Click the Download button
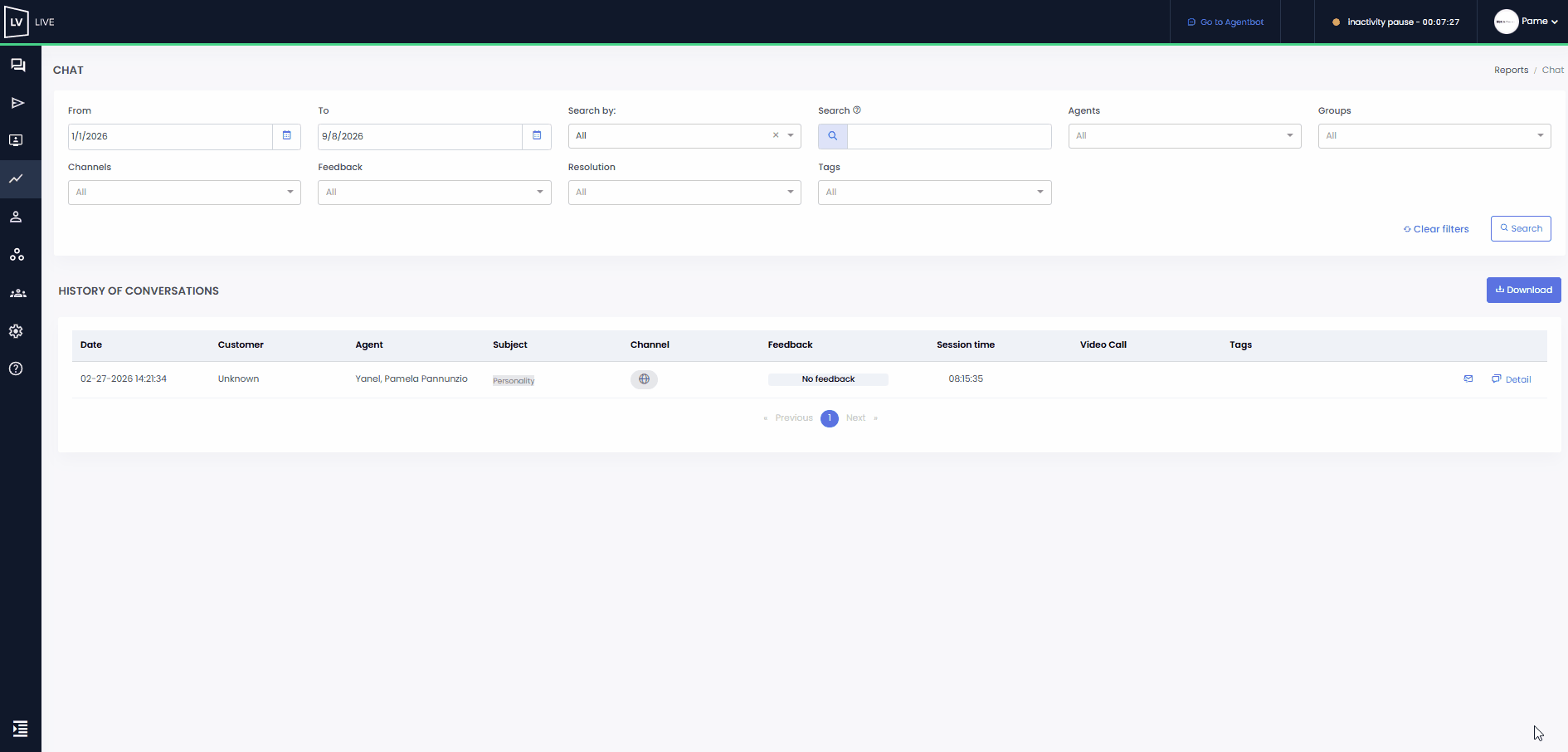 tap(1523, 290)
